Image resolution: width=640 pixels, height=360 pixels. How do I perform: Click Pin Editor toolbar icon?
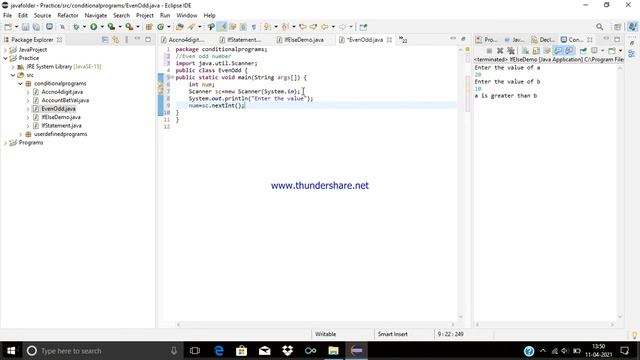(x=363, y=27)
